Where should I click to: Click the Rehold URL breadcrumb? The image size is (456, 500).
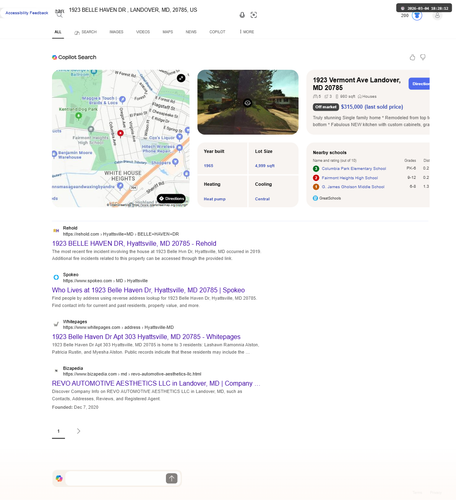121,234
